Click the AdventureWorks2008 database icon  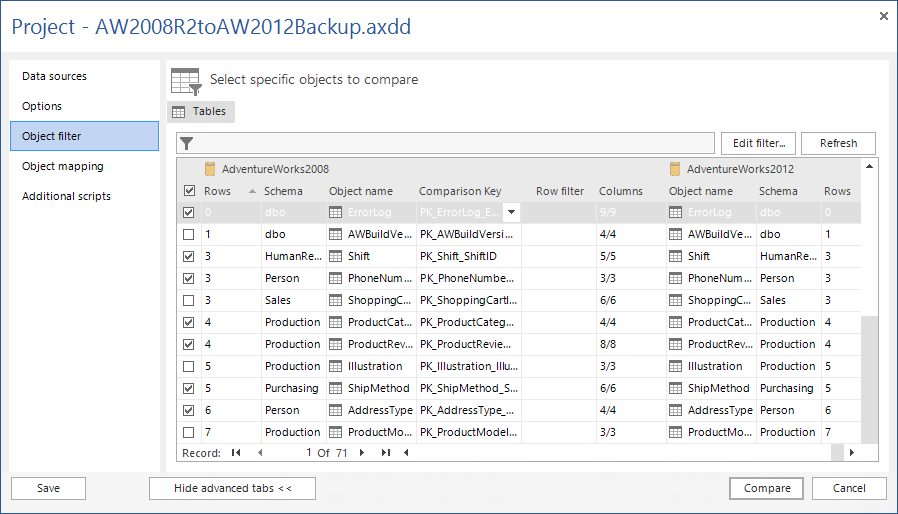[210, 169]
